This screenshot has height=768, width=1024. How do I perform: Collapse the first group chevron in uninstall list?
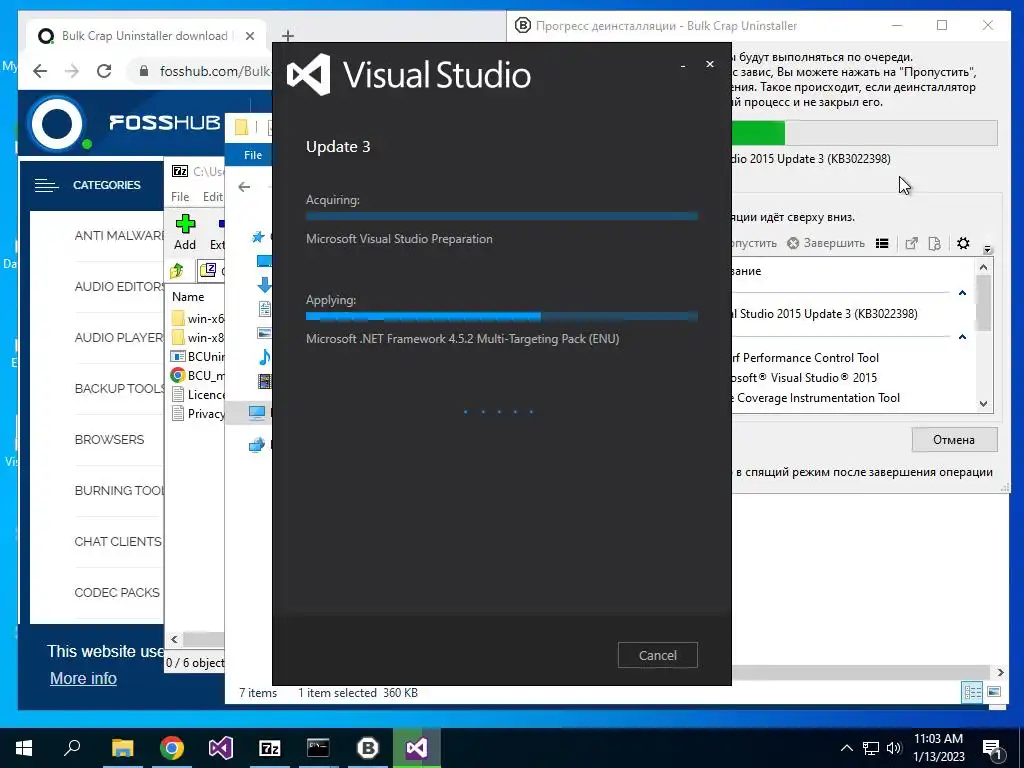point(962,293)
